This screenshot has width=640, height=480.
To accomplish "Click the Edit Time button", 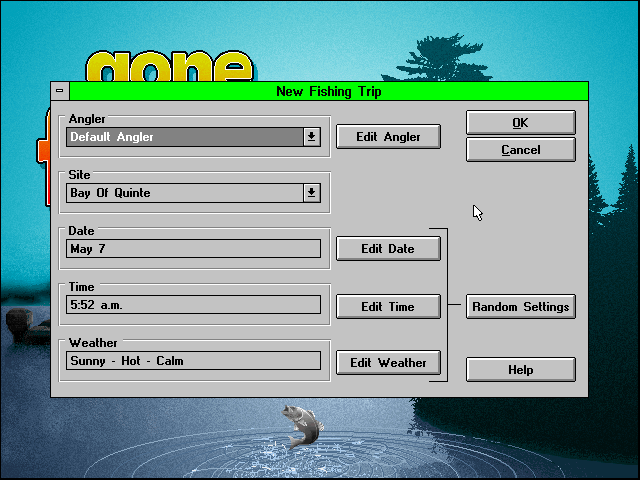I will (x=388, y=307).
